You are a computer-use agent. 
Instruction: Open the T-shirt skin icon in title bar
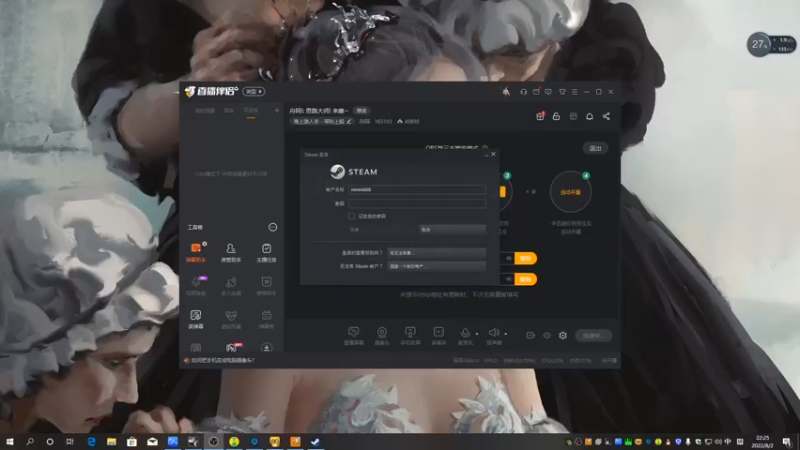pos(562,92)
